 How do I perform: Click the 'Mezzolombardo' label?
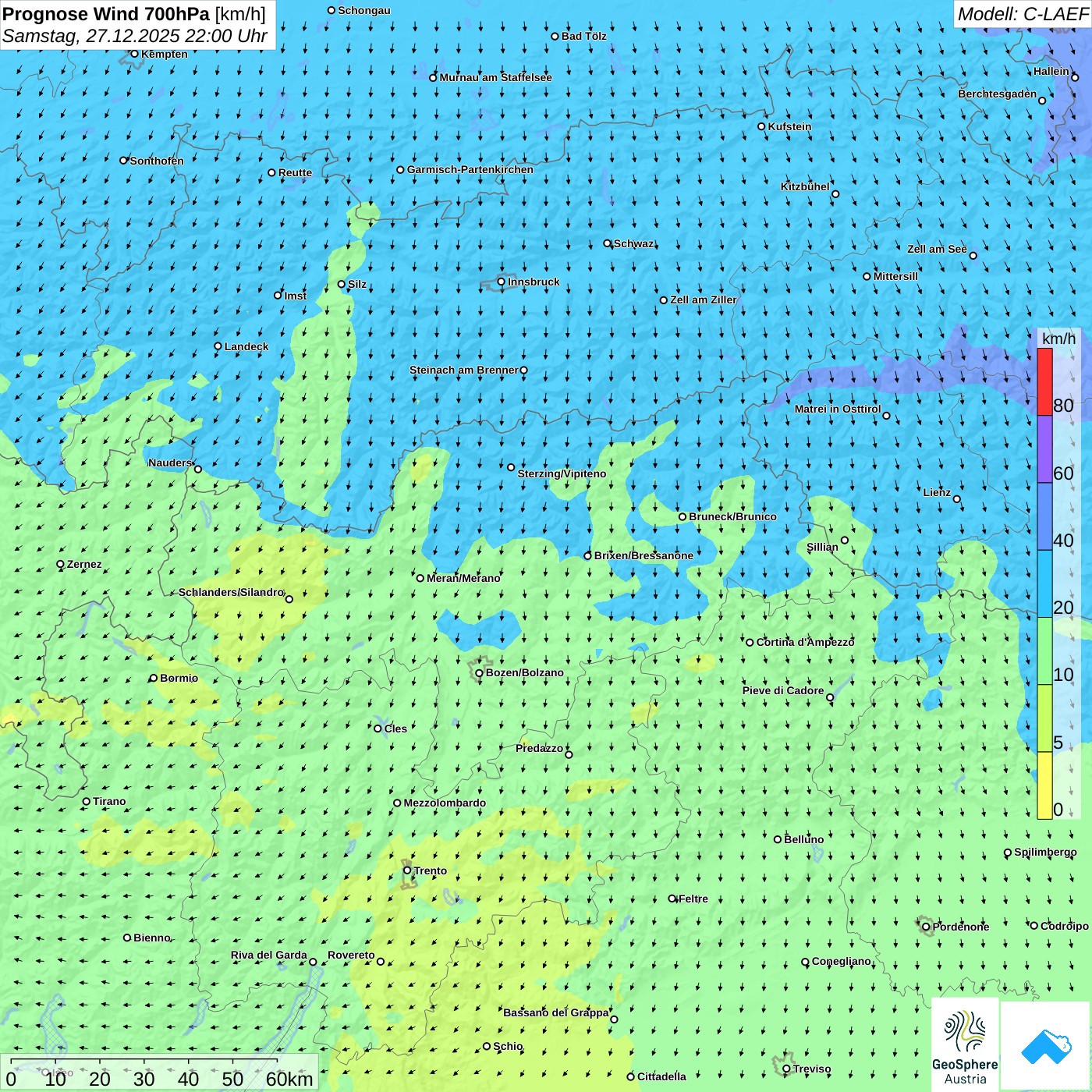tap(445, 803)
